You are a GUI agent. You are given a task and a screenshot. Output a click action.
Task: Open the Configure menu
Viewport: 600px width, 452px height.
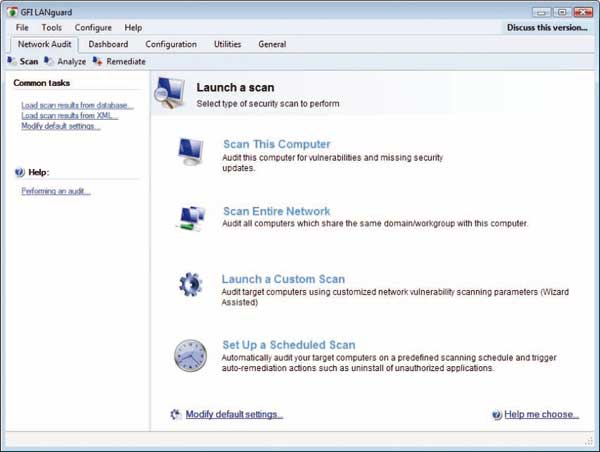(93, 27)
